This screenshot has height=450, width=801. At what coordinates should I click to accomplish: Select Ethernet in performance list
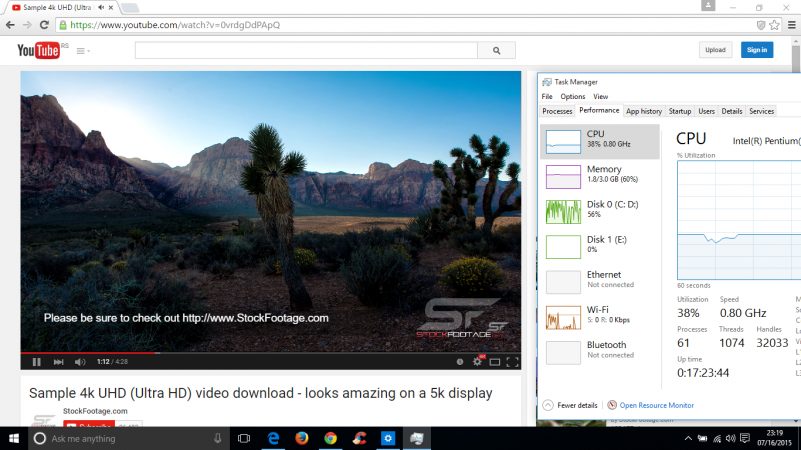[600, 282]
